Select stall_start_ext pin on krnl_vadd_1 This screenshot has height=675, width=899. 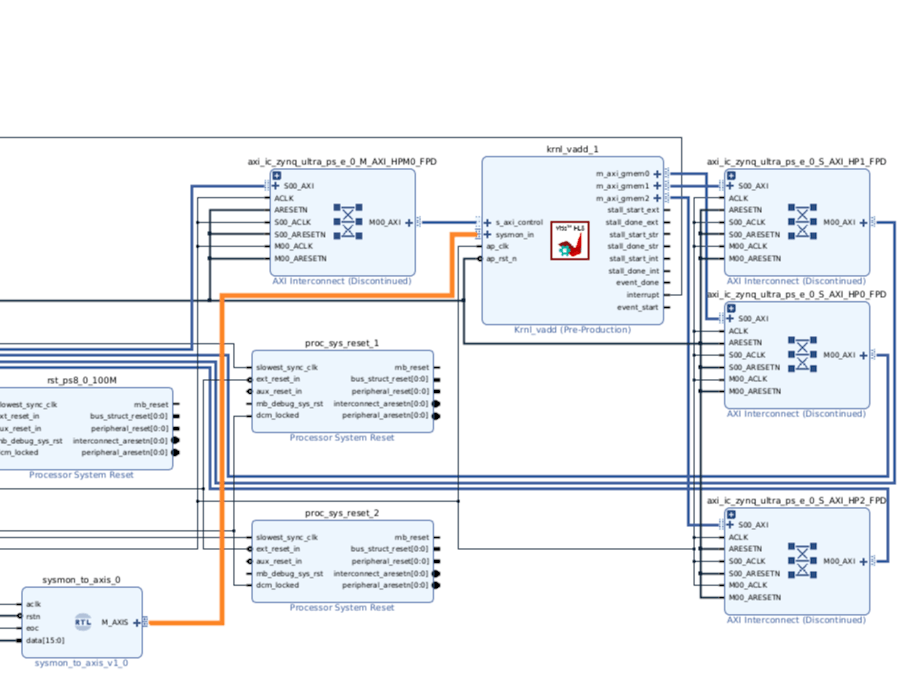(x=634, y=210)
